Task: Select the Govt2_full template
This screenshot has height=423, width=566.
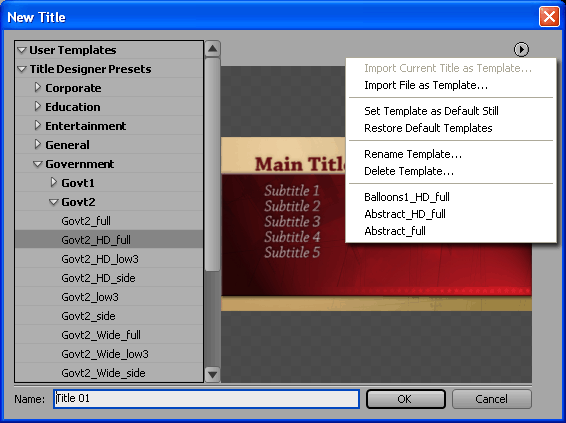Action: click(x=109, y=221)
